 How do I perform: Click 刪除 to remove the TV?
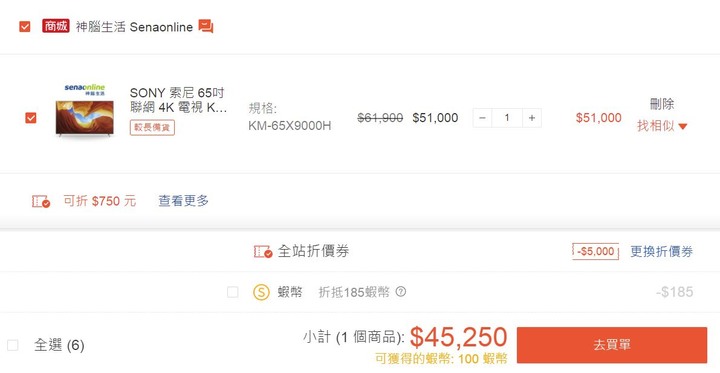click(x=662, y=104)
